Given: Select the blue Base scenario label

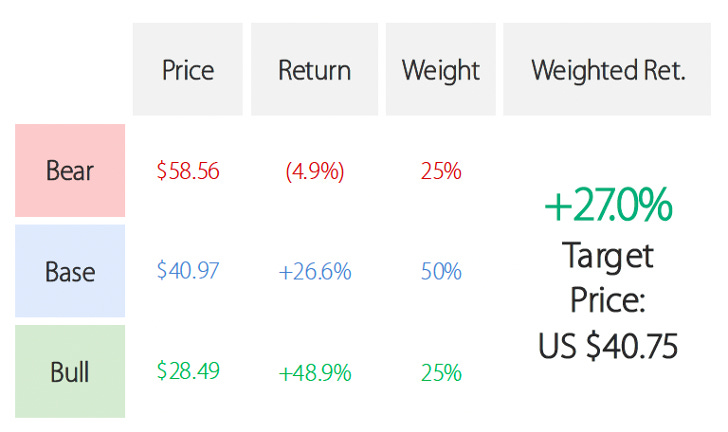Looking at the screenshot, I should (x=70, y=271).
